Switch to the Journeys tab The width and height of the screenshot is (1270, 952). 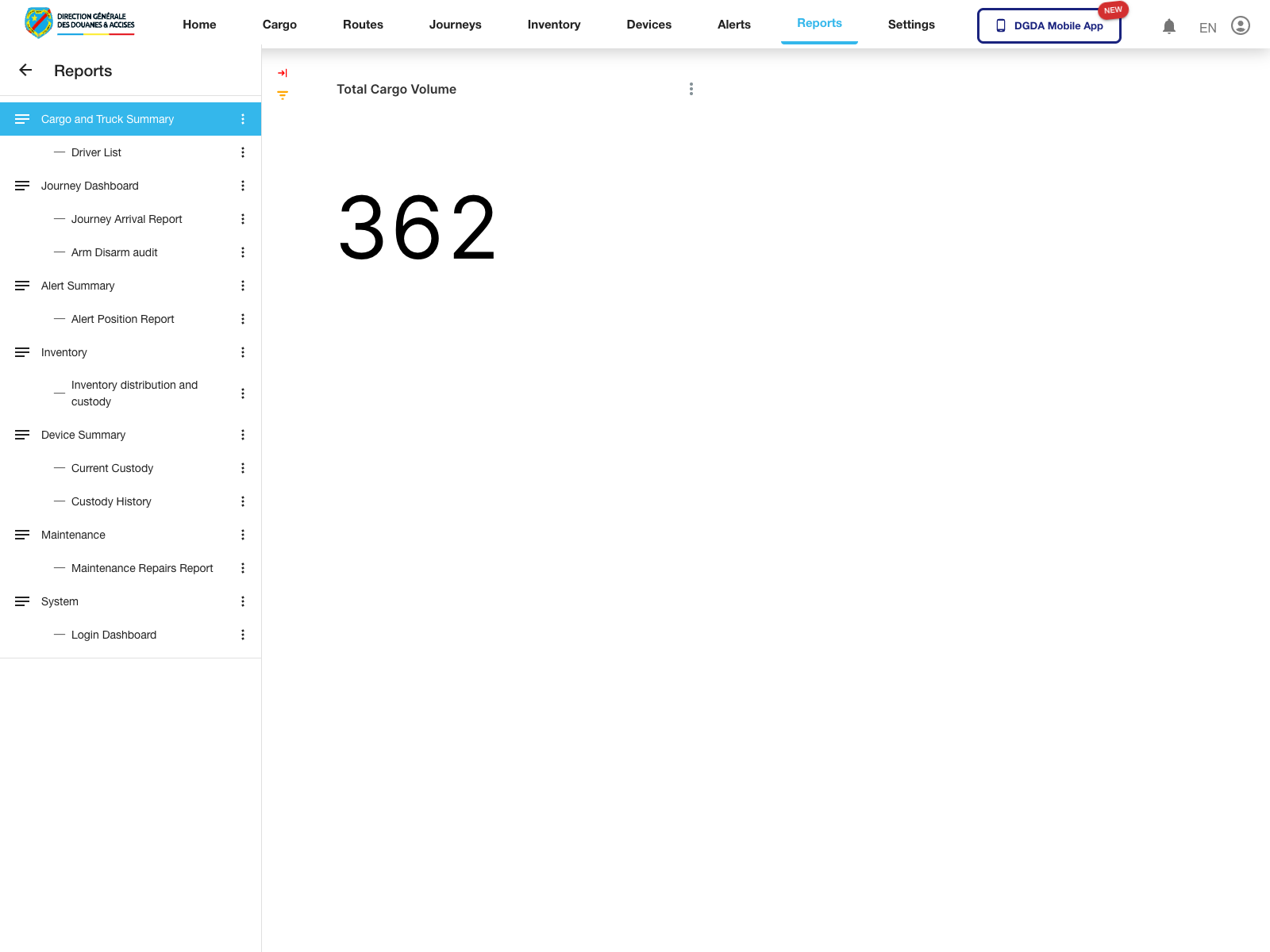455,25
